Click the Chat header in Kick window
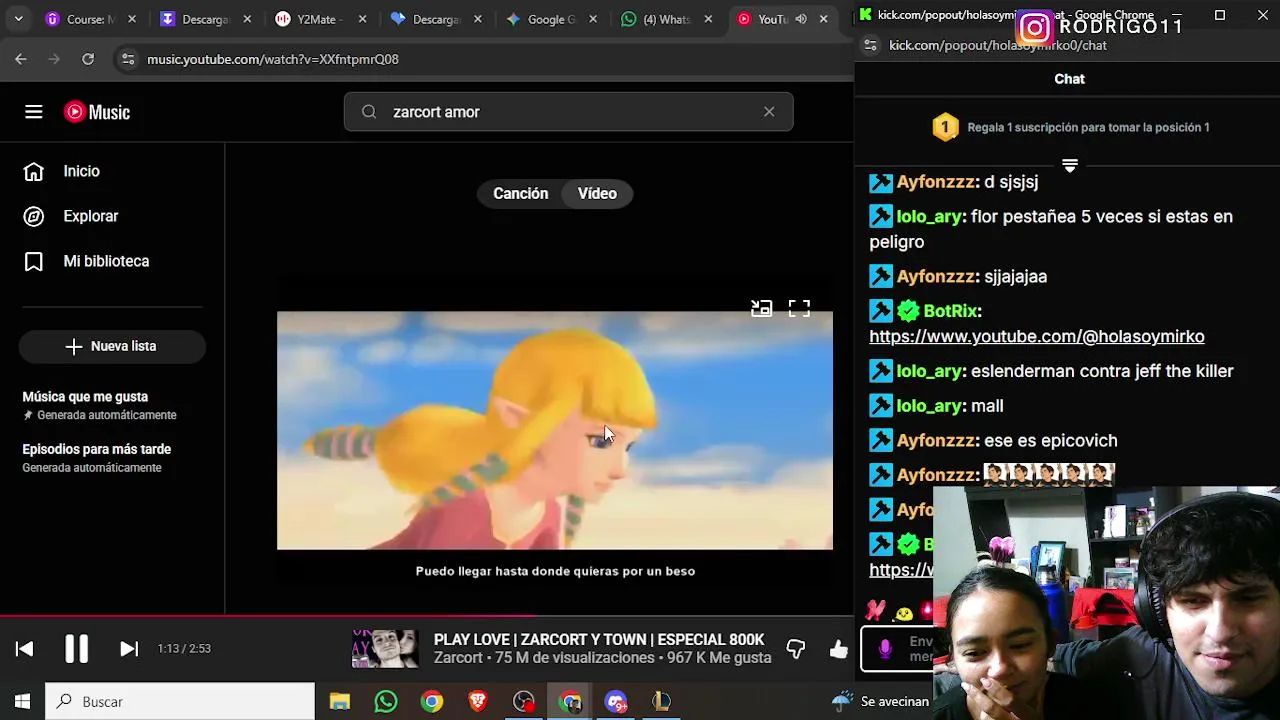Viewport: 1280px width, 720px height. pyautogui.click(x=1069, y=79)
